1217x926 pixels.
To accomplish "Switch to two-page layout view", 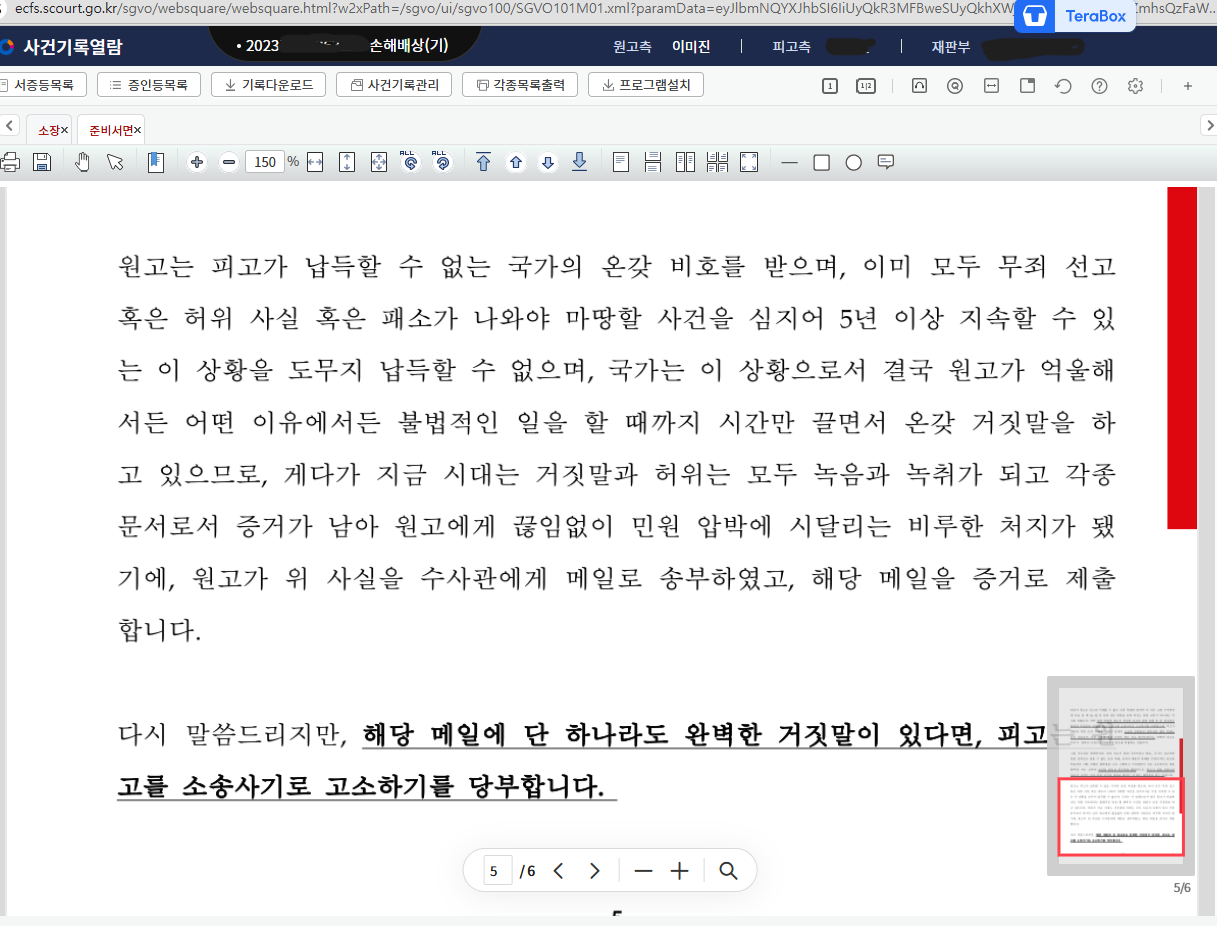I will click(x=685, y=161).
